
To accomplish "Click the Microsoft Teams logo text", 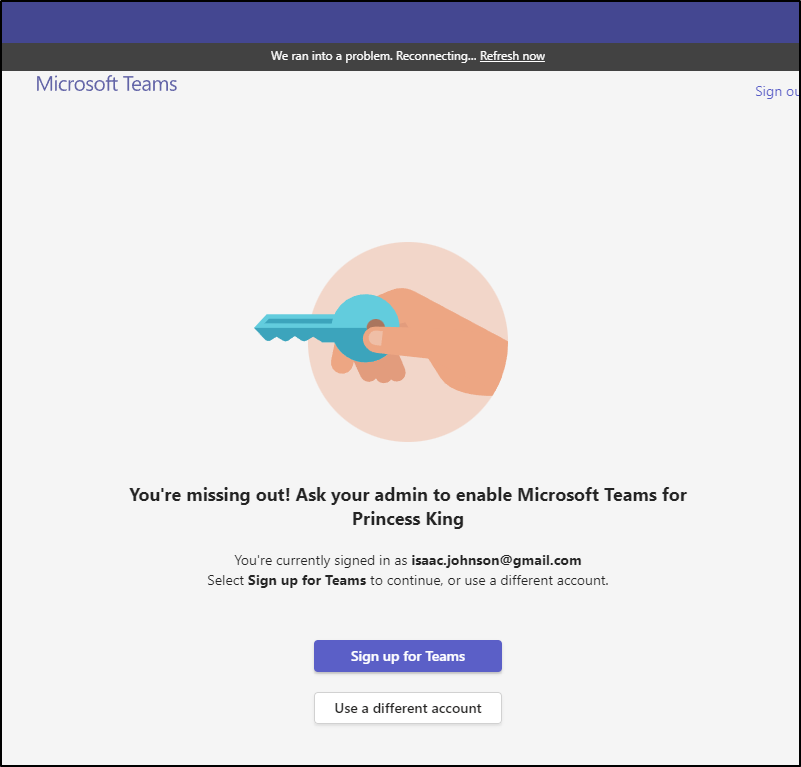I will click(106, 84).
